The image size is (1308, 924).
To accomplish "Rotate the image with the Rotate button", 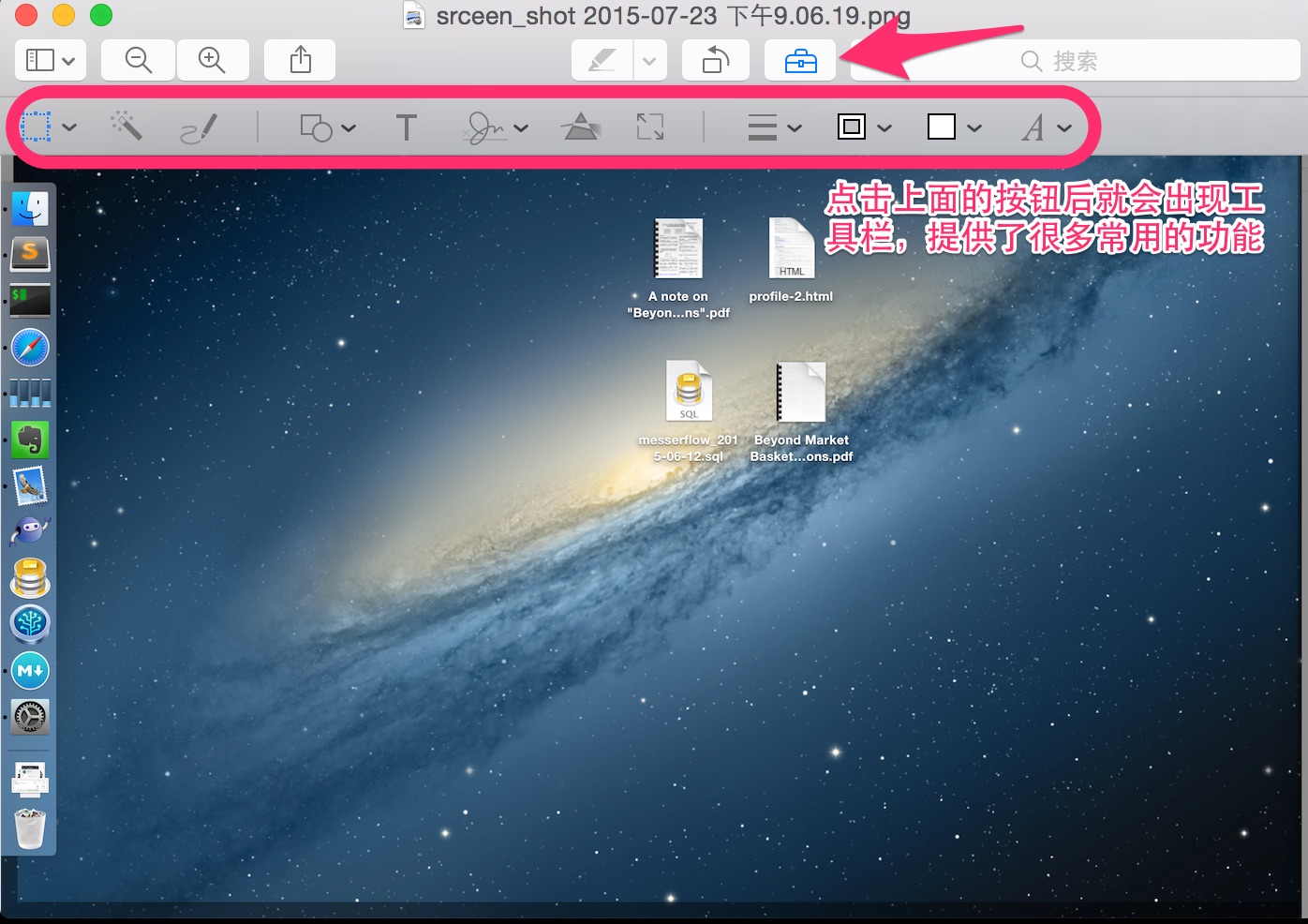I will pyautogui.click(x=716, y=61).
